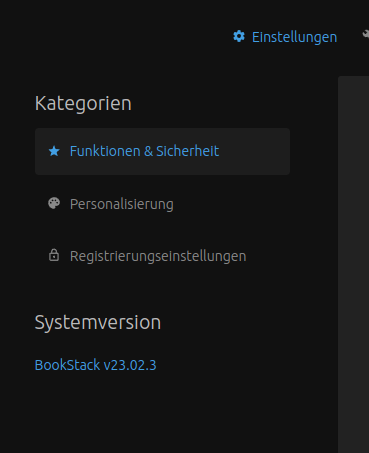Open the Einstellungen tab
Image resolution: width=369 pixels, height=453 pixels.
click(x=285, y=37)
